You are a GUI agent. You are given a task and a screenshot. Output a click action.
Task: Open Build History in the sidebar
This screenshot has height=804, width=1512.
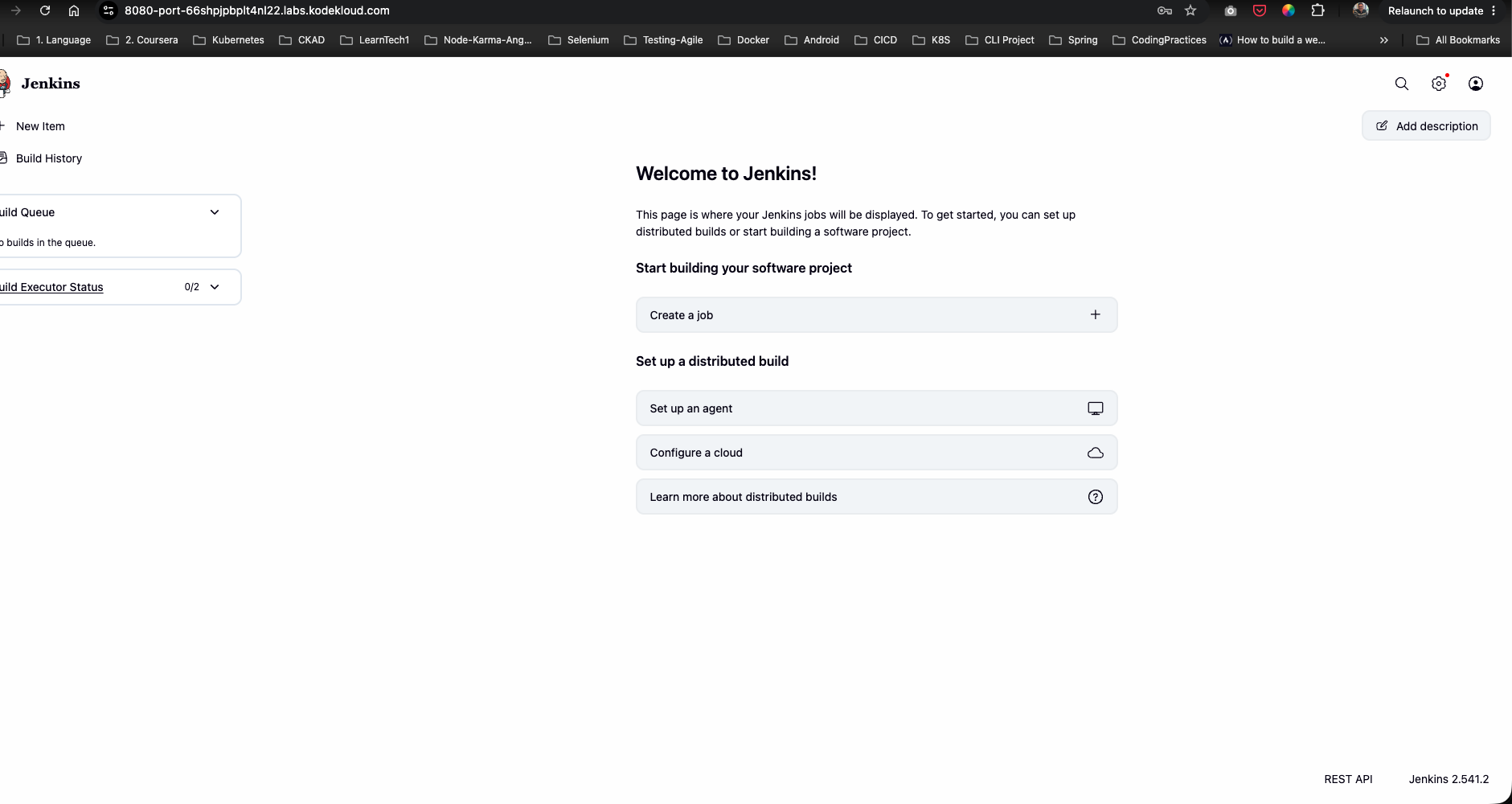42,158
